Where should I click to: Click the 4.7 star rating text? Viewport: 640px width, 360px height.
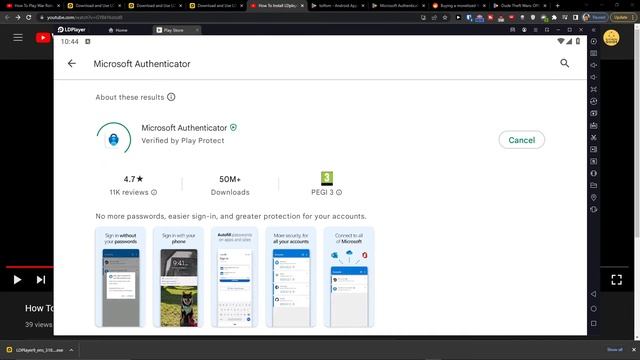pos(133,179)
